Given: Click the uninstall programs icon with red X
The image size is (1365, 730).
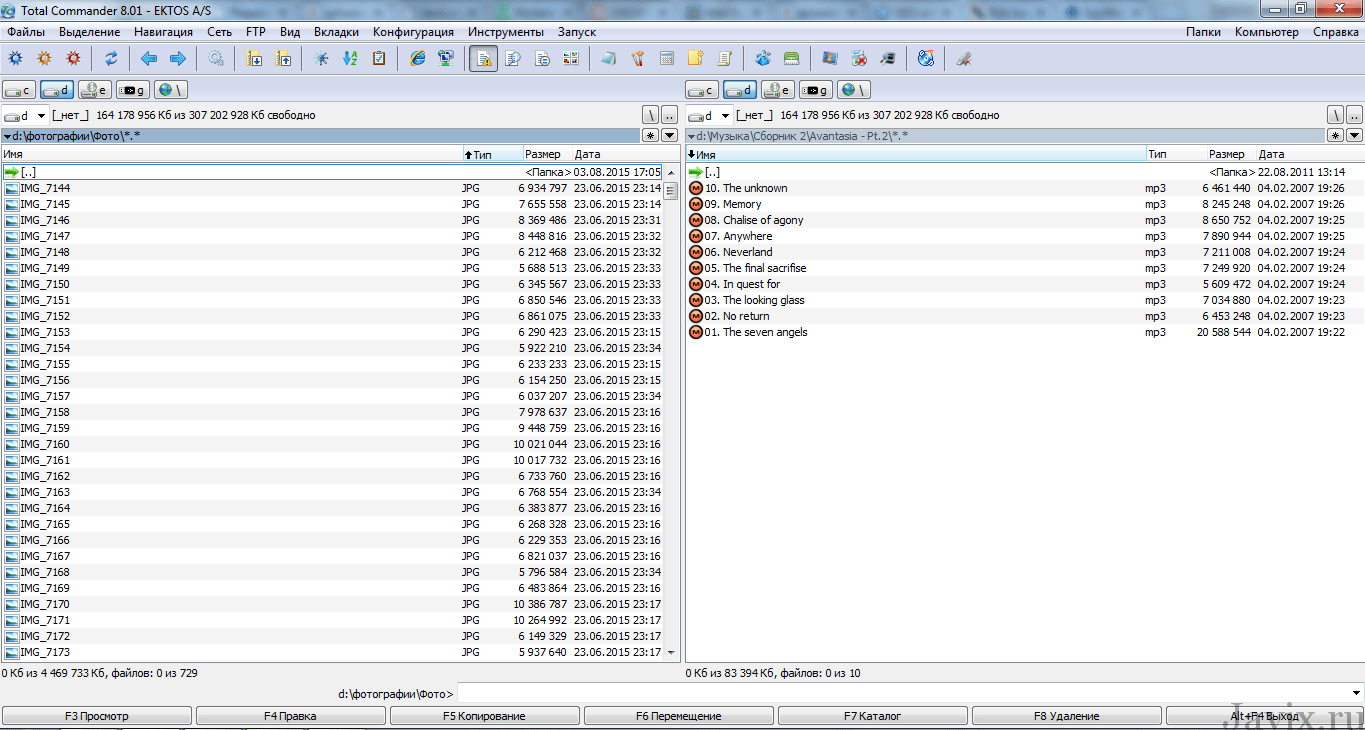Looking at the screenshot, I should (858, 58).
